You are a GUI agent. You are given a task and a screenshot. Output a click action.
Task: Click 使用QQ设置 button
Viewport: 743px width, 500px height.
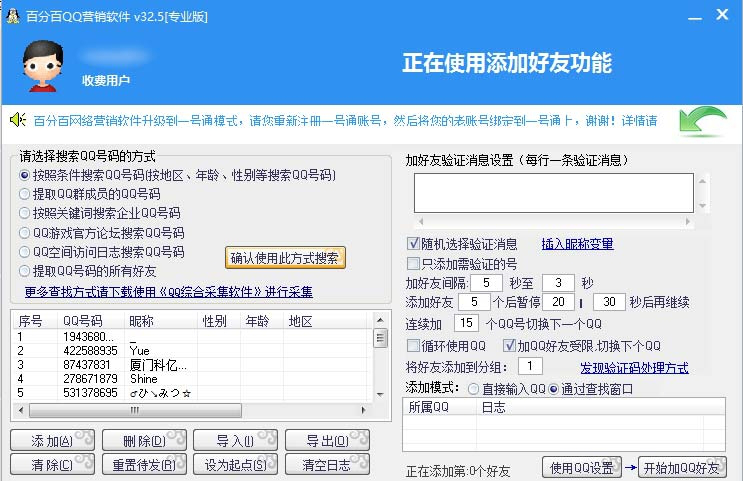click(x=582, y=468)
